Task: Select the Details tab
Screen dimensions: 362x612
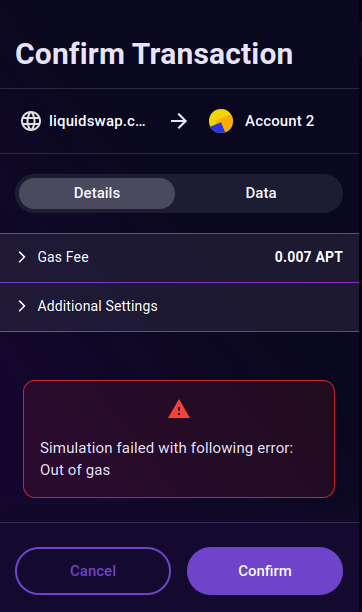Action: [x=97, y=193]
